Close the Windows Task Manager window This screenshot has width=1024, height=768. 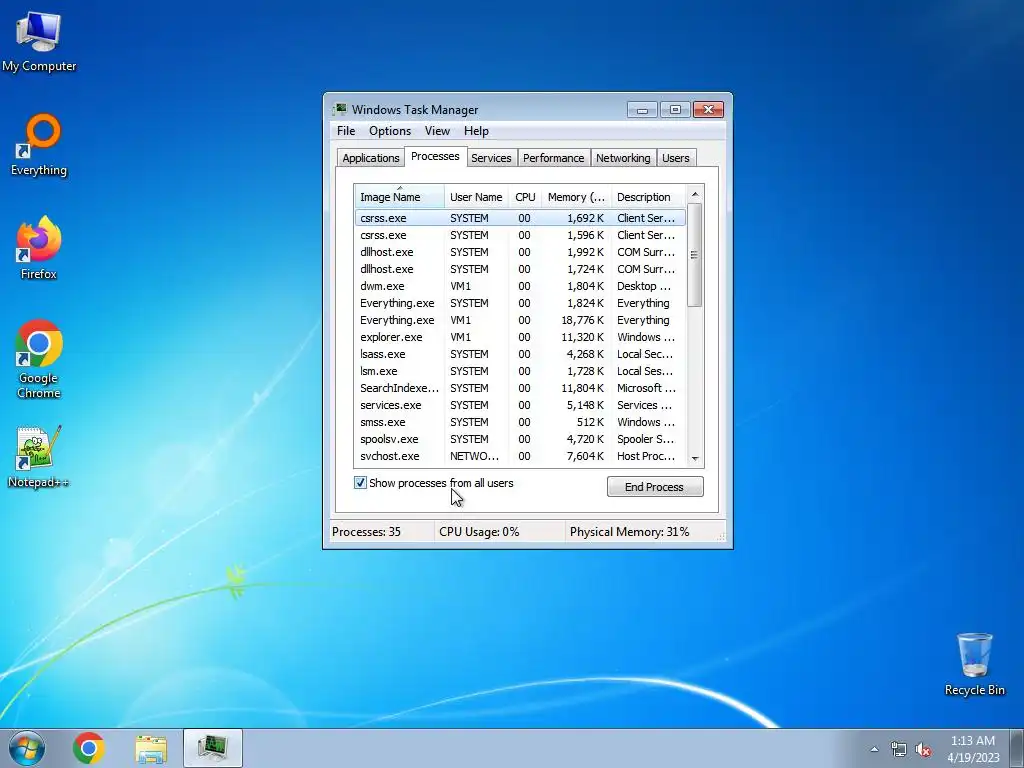[709, 110]
